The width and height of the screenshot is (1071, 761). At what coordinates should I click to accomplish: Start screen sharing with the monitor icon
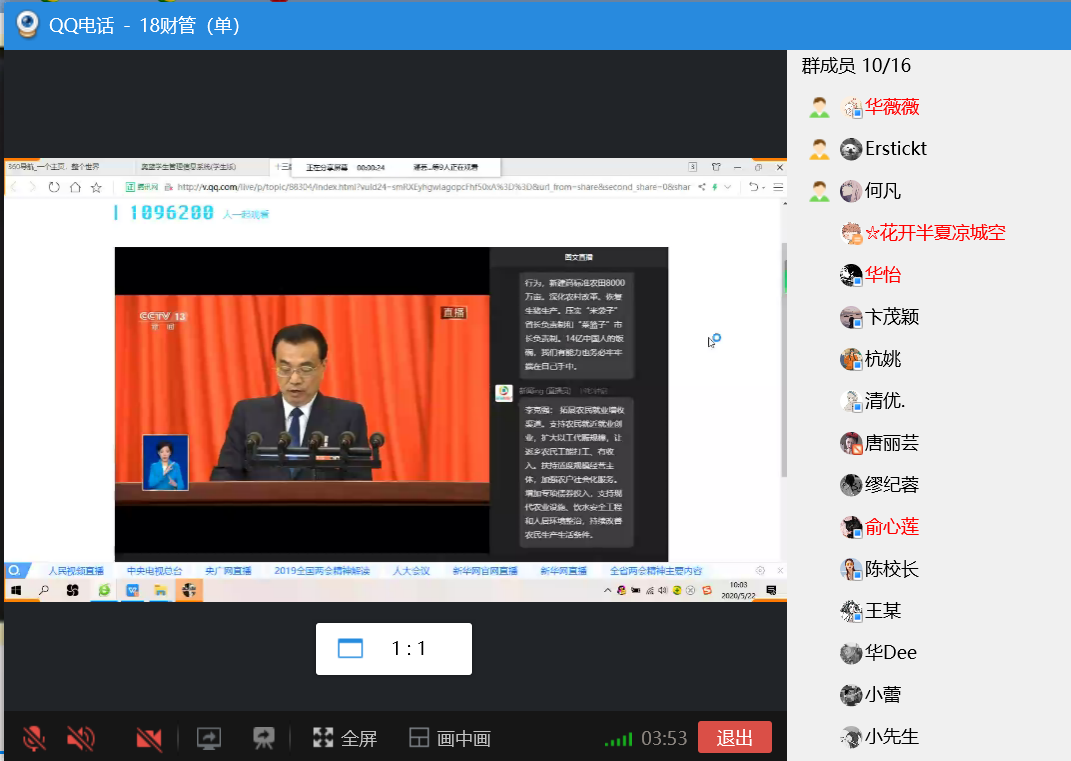209,738
